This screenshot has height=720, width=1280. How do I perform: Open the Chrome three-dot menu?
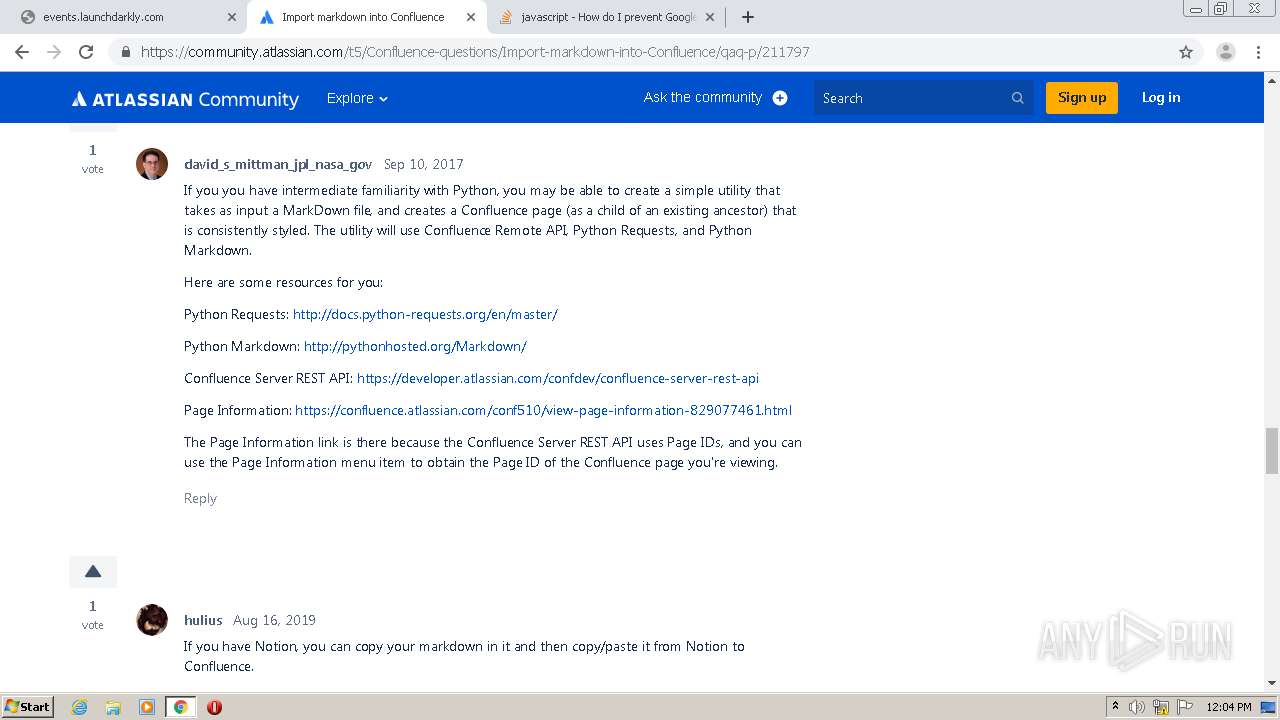1259,52
